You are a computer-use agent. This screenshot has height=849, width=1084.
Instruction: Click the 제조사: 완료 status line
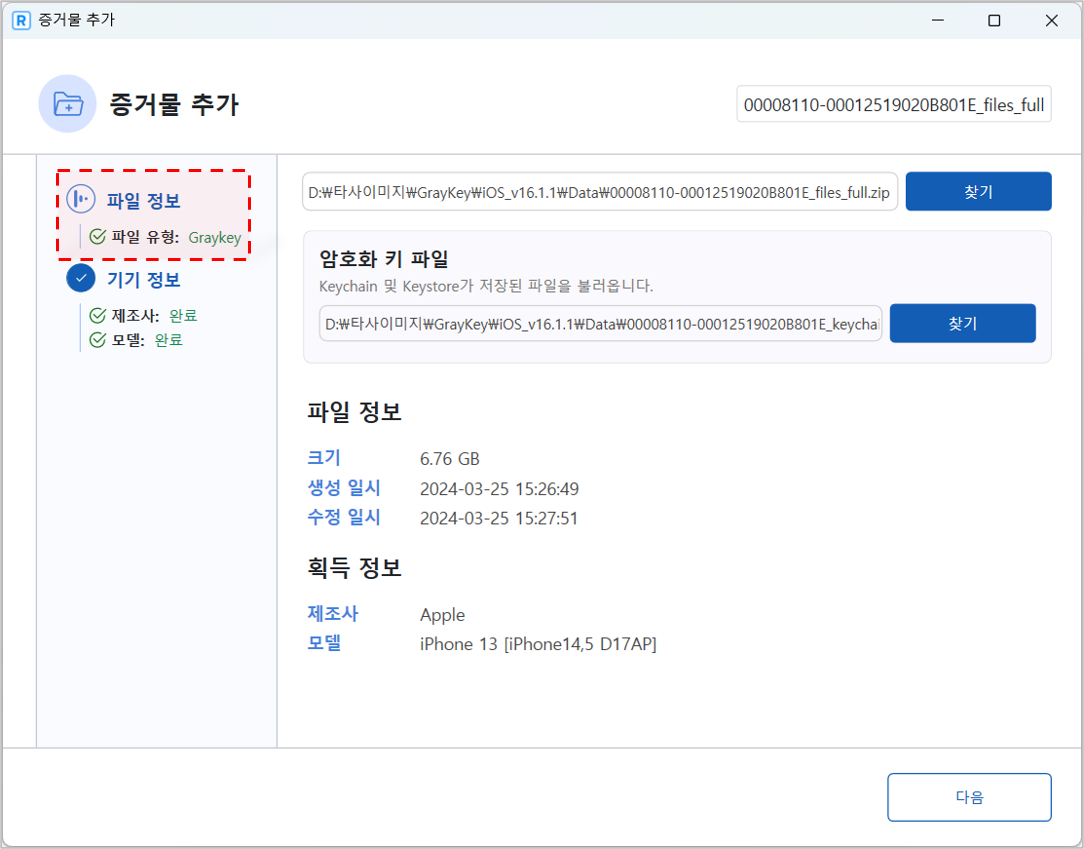[144, 315]
